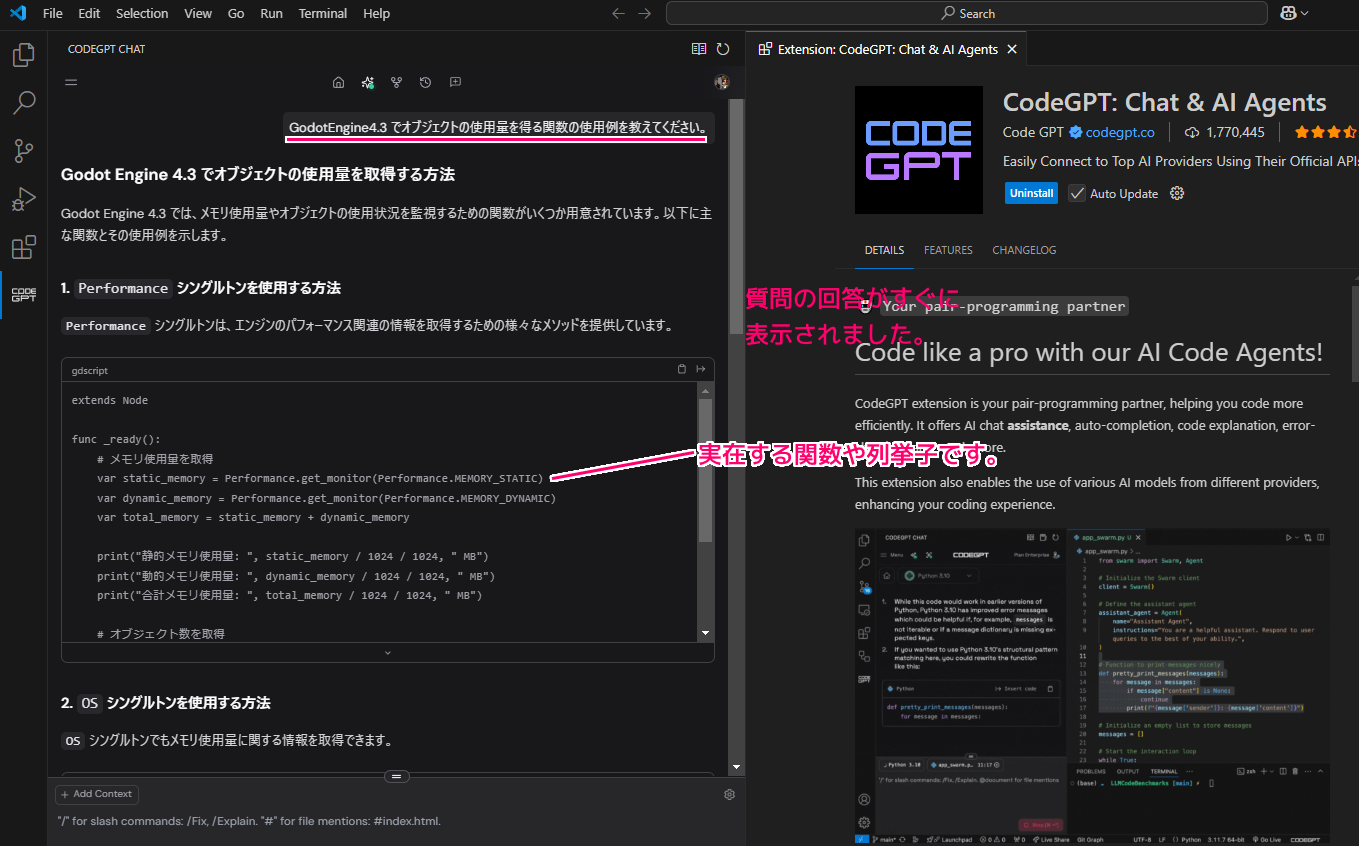This screenshot has width=1359, height=846.
Task: Switch to the FEATURES tab
Action: tap(948, 250)
